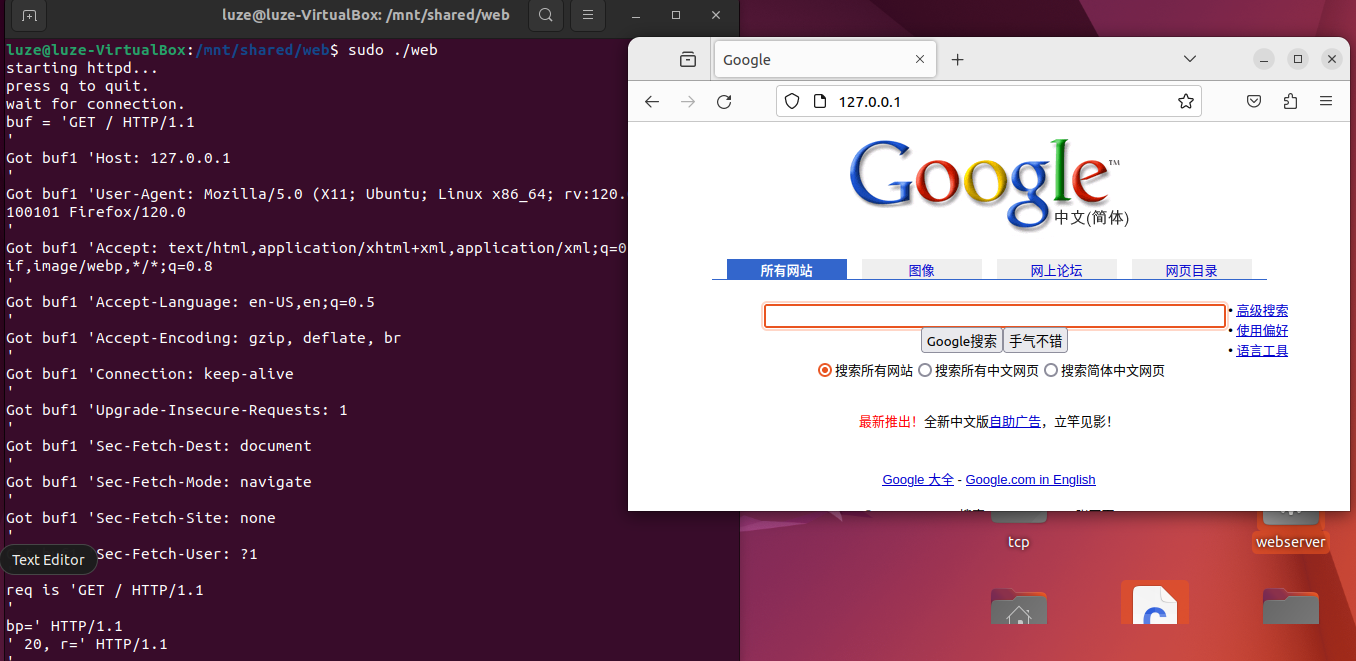Click the 'Sec-Fetch-Dest: document' line
Screen dimensions: 1356x661
point(159,446)
